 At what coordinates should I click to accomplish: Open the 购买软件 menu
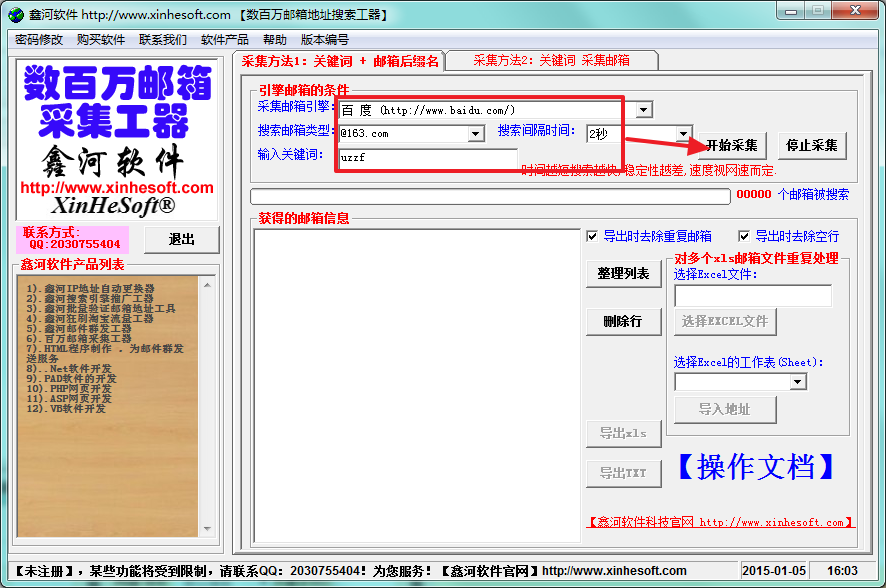click(101, 40)
